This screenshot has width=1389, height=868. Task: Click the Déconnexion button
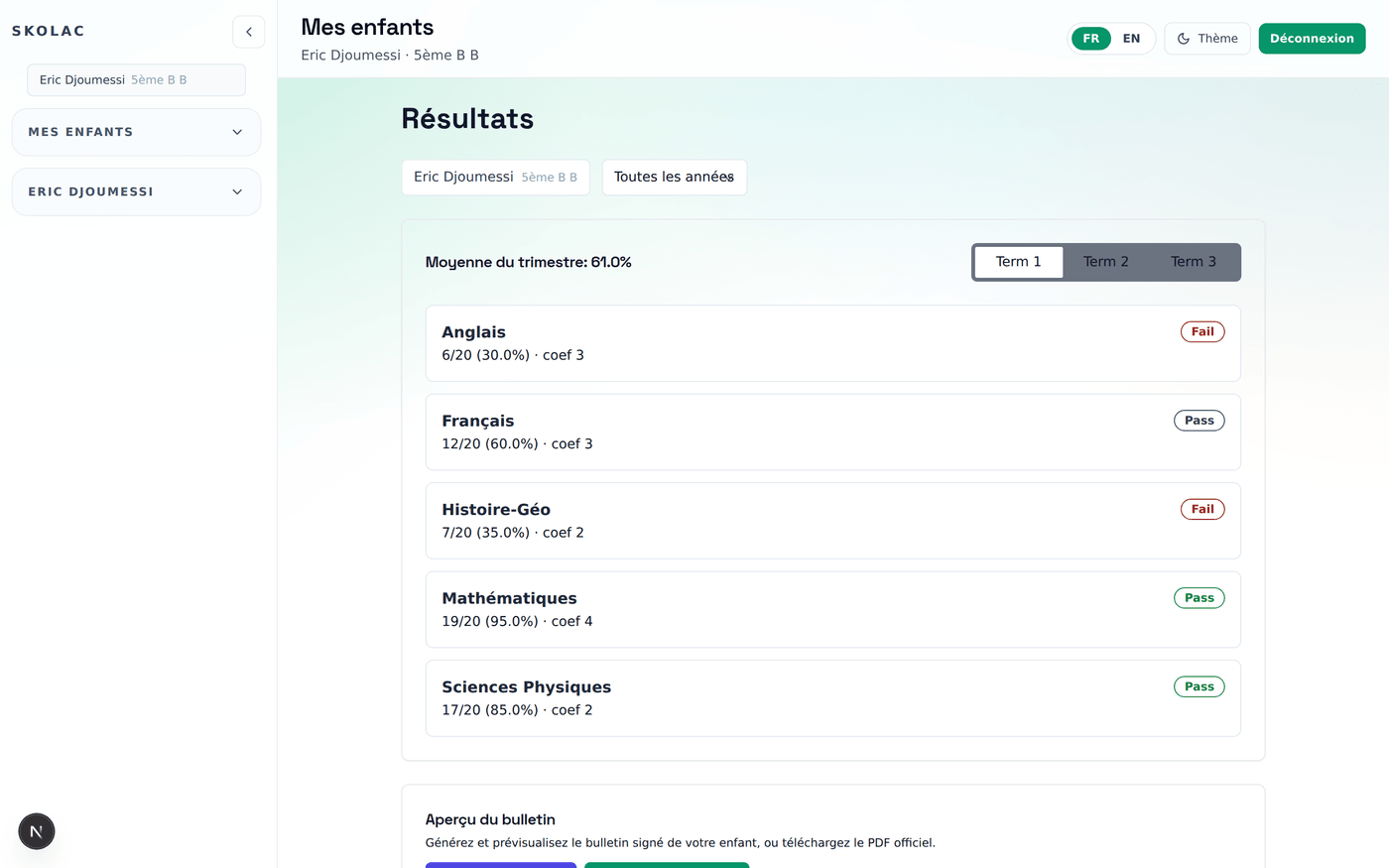tap(1312, 39)
